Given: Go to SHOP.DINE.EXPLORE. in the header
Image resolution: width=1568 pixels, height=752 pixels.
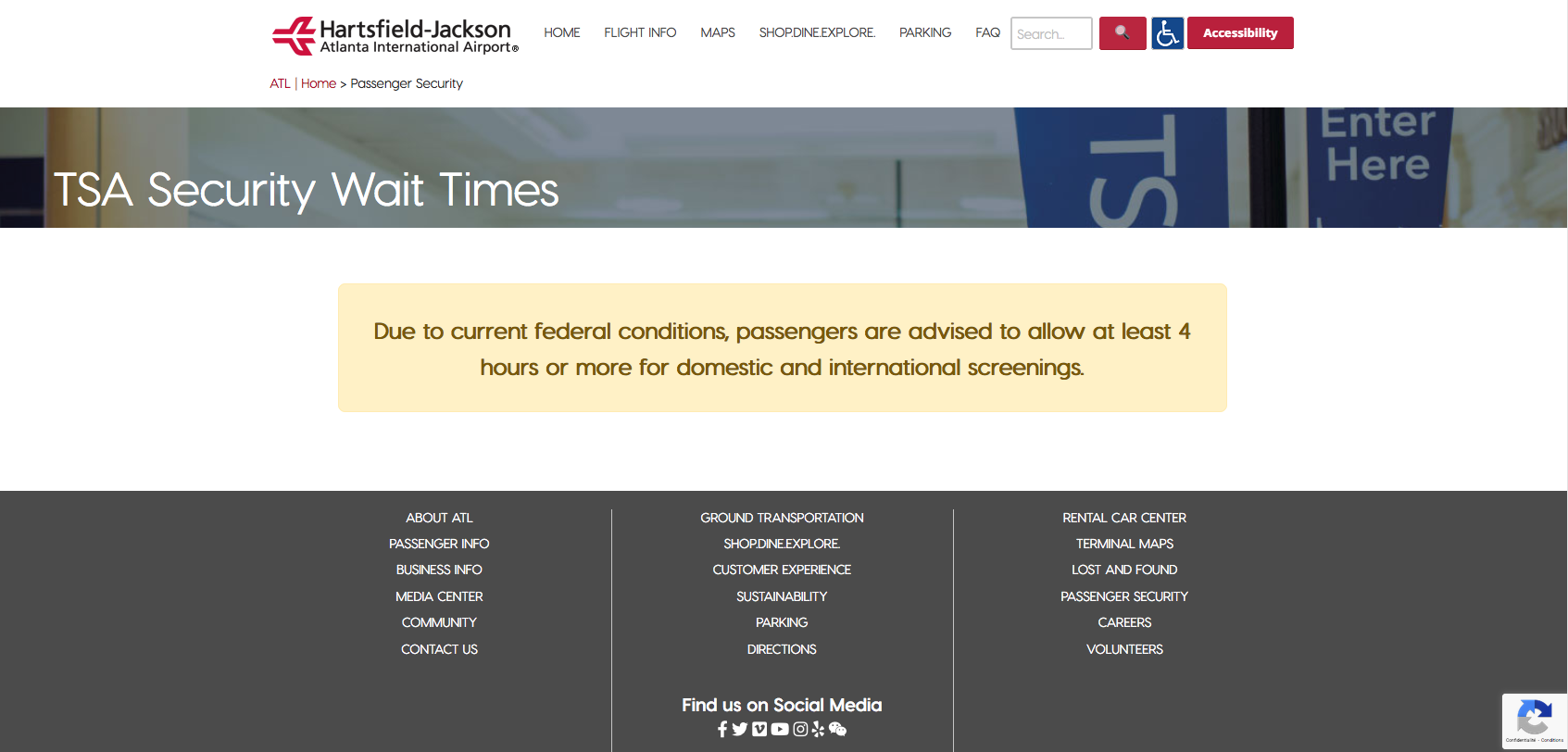Looking at the screenshot, I should (x=817, y=32).
